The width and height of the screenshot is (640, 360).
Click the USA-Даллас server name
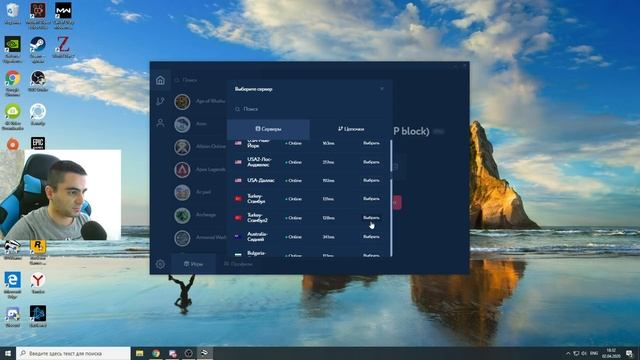click(x=260, y=180)
